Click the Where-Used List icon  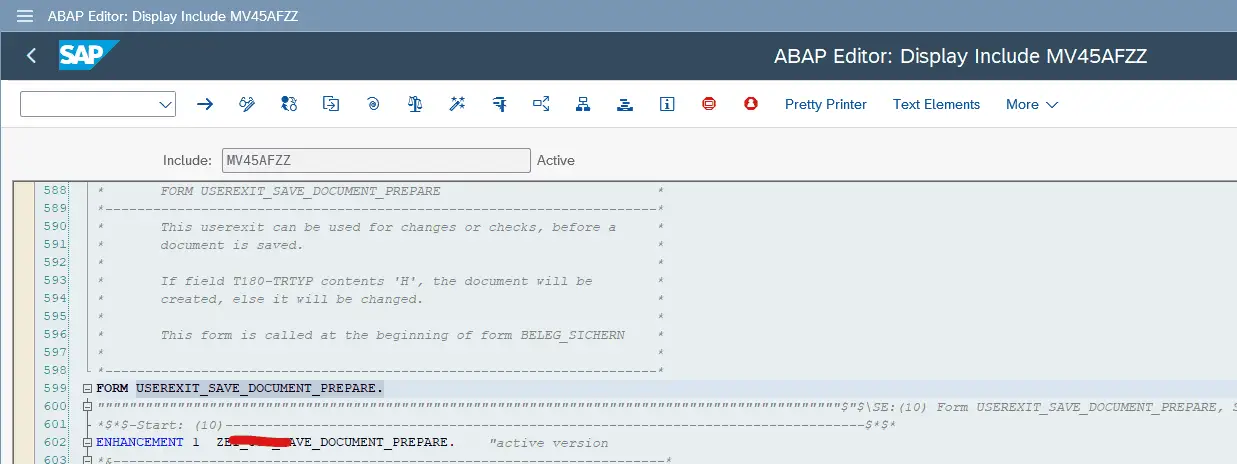click(x=541, y=104)
